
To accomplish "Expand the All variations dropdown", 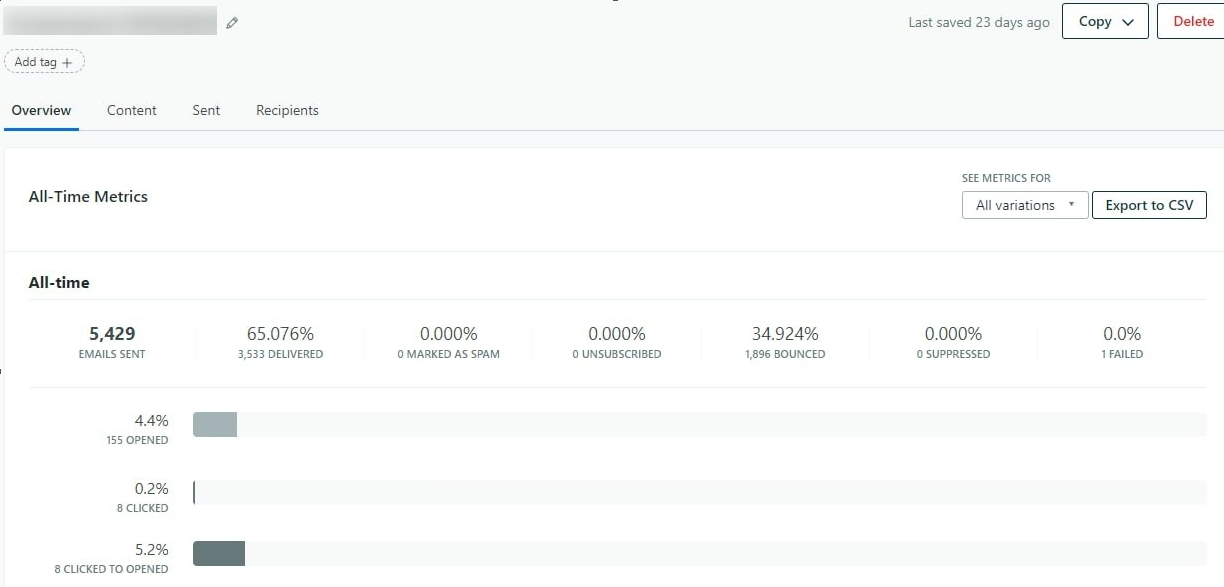I will pyautogui.click(x=1024, y=205).
